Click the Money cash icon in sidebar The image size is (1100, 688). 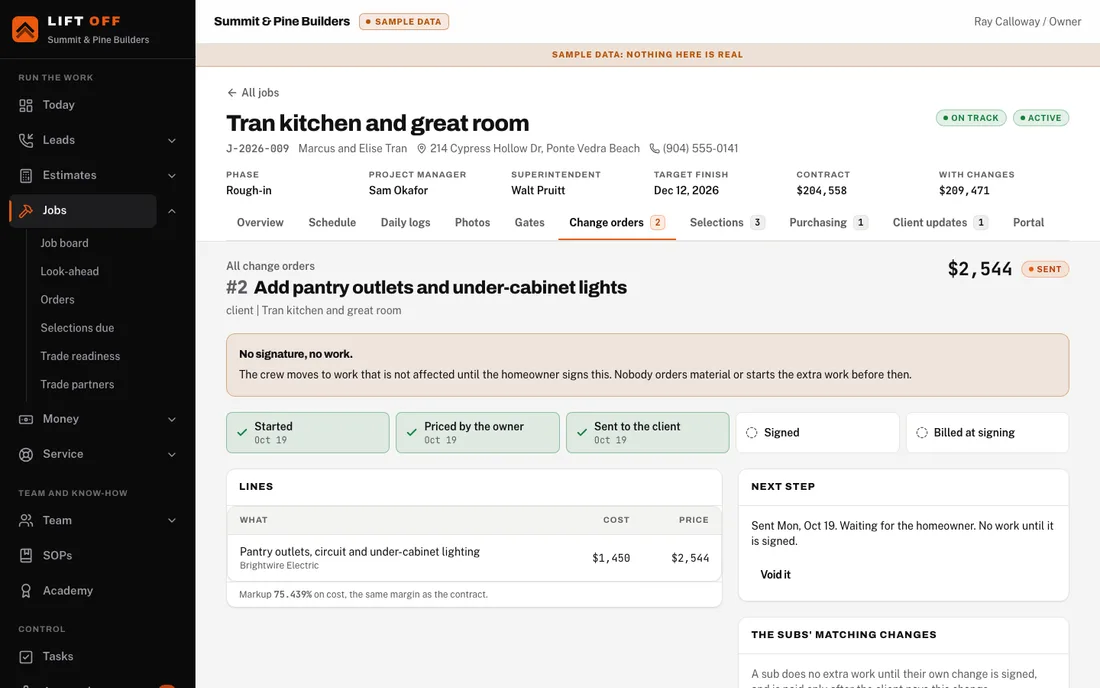coord(26,419)
